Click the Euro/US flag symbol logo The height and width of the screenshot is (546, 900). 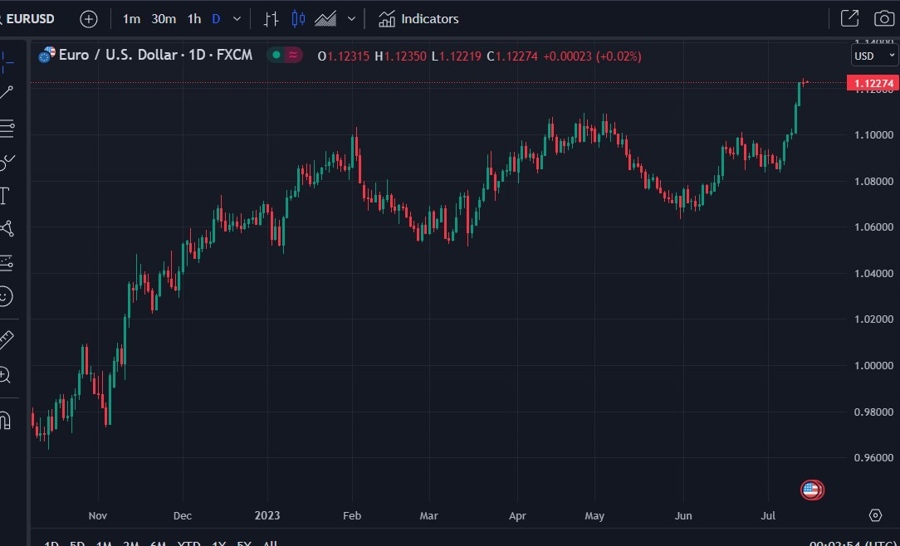46,55
